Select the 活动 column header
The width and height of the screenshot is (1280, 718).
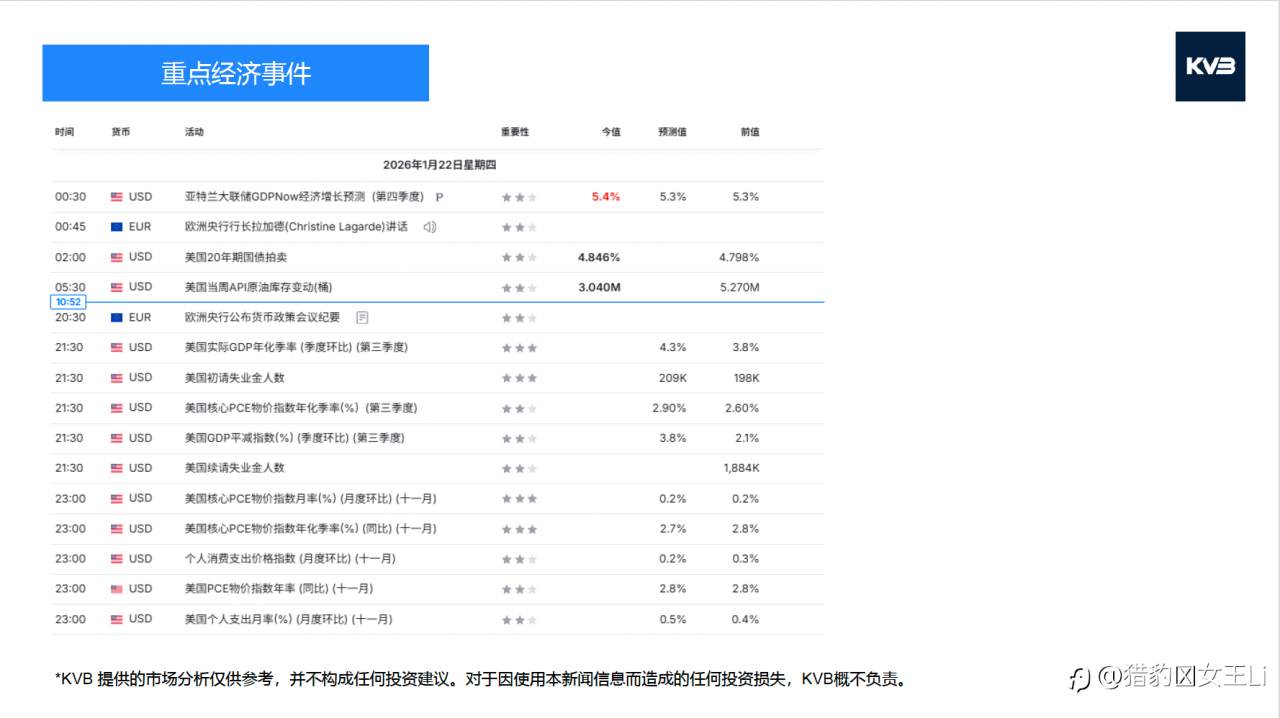pos(193,131)
